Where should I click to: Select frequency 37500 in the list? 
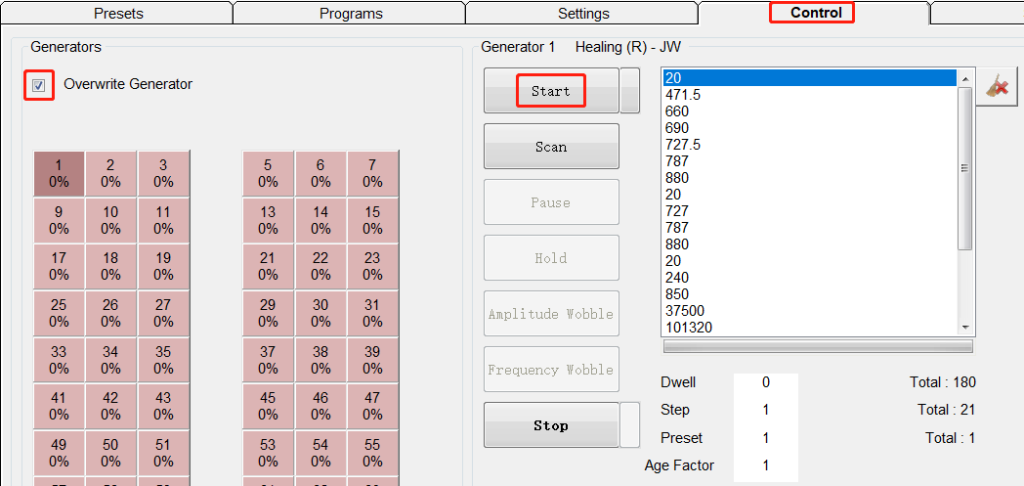pyautogui.click(x=684, y=311)
